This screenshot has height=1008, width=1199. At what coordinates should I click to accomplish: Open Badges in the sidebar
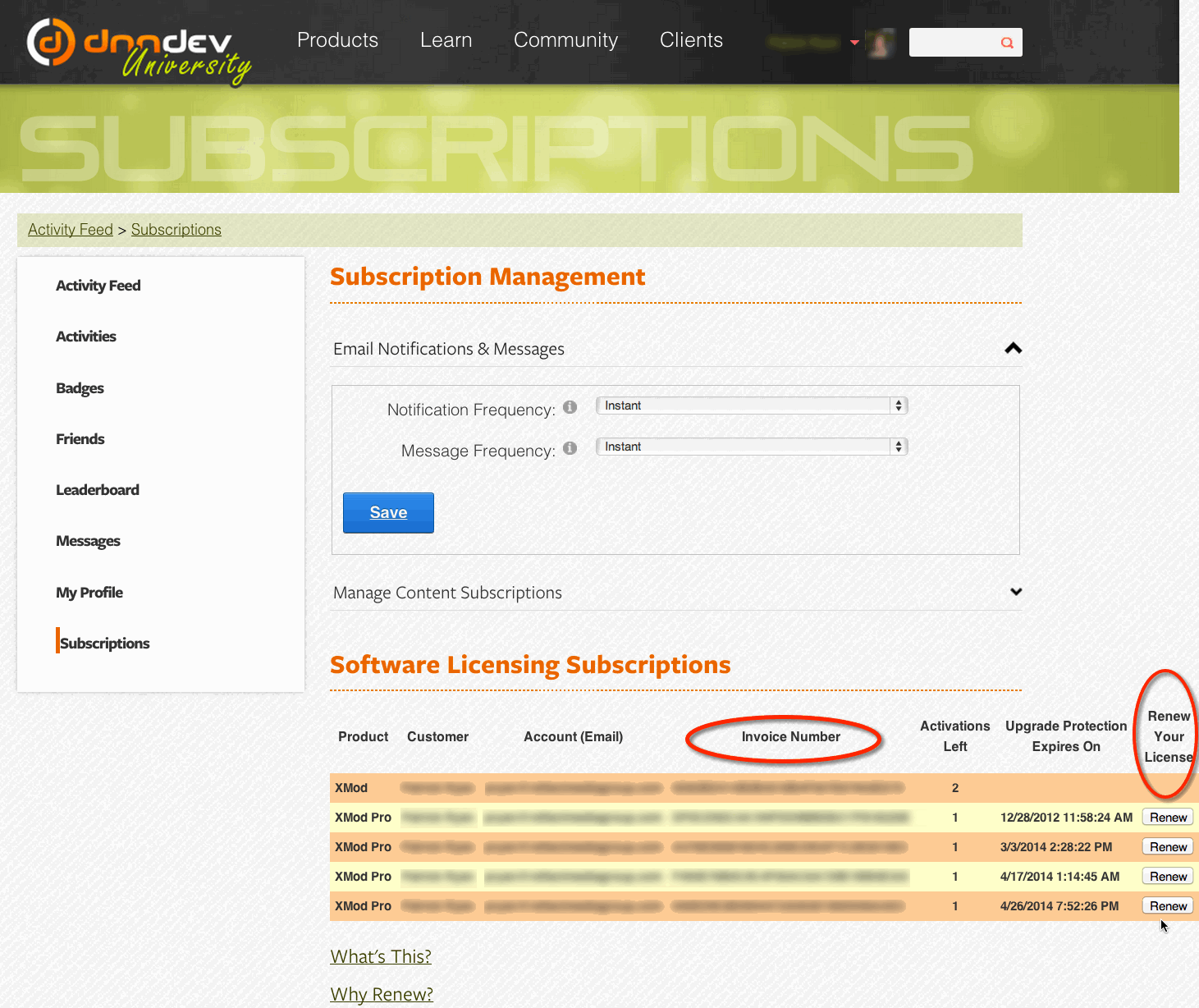point(80,388)
